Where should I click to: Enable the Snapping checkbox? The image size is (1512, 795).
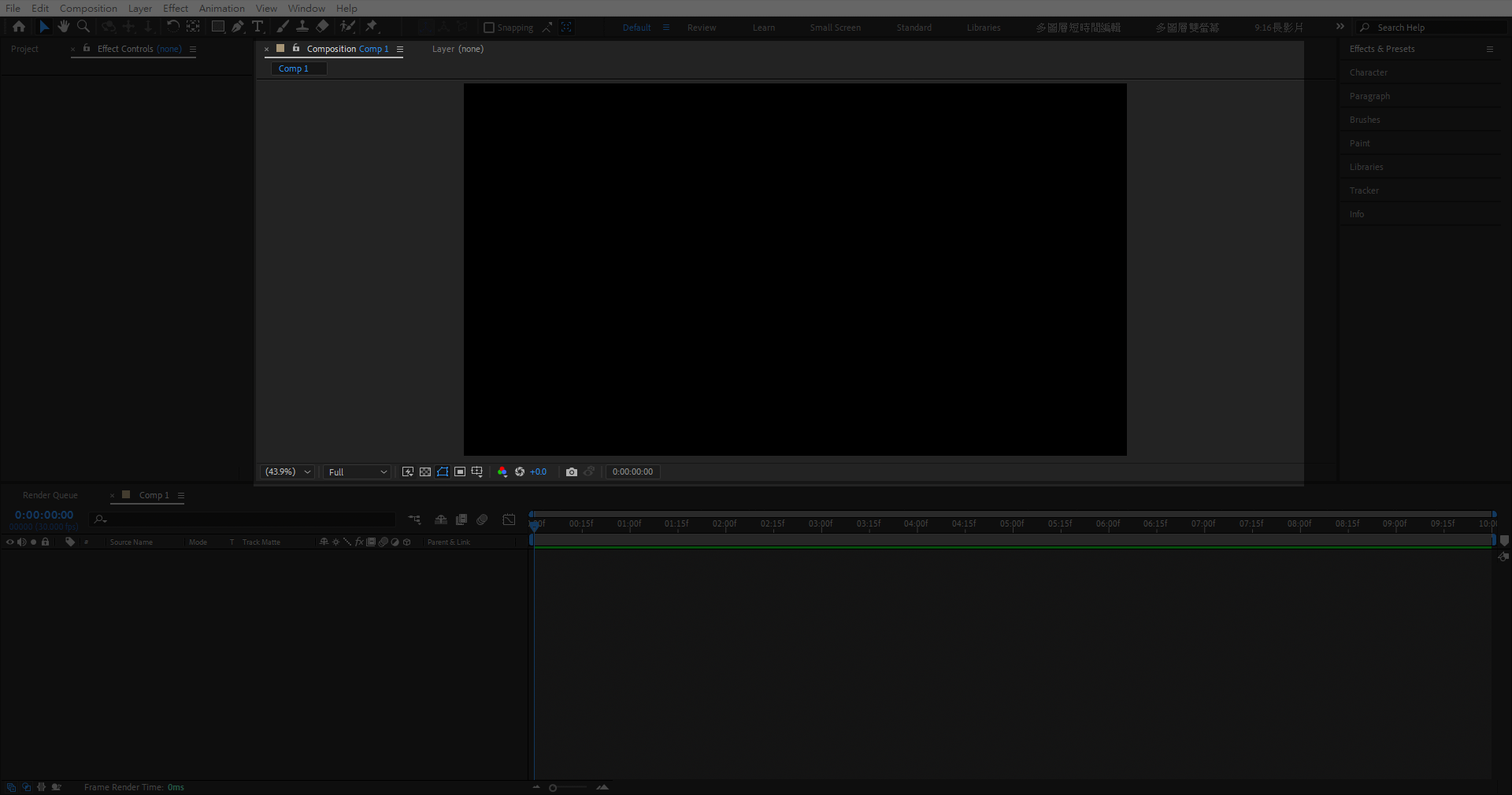(x=489, y=28)
